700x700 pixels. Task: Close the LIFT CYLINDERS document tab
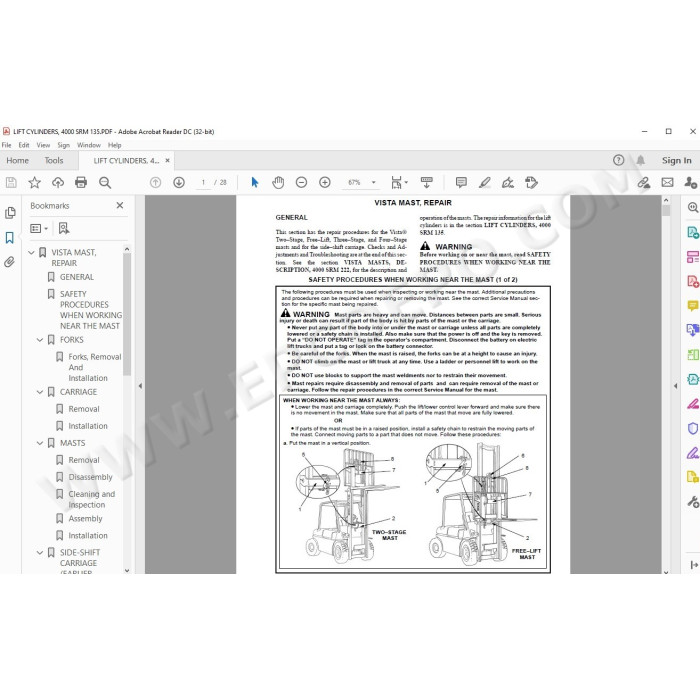pos(167,160)
